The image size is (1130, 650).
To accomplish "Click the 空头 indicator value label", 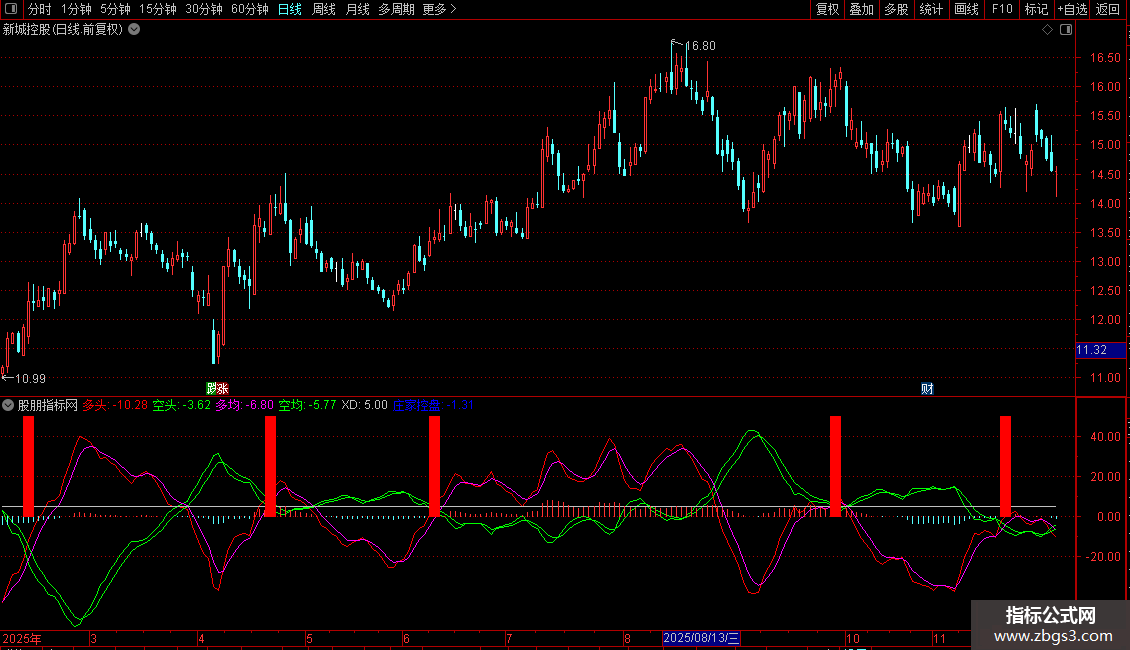I will coord(182,405).
